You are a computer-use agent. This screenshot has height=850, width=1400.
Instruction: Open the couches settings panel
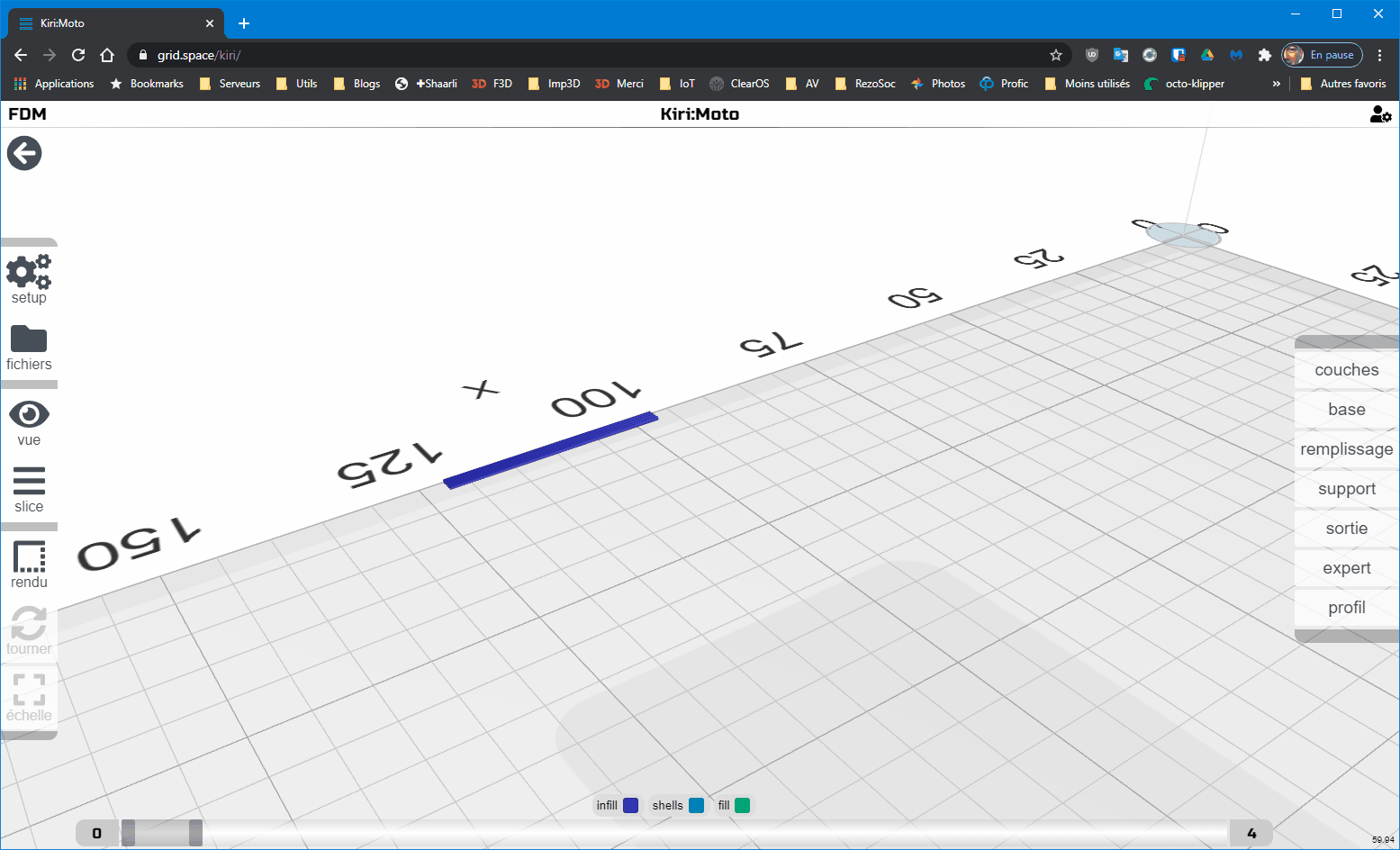coord(1346,370)
